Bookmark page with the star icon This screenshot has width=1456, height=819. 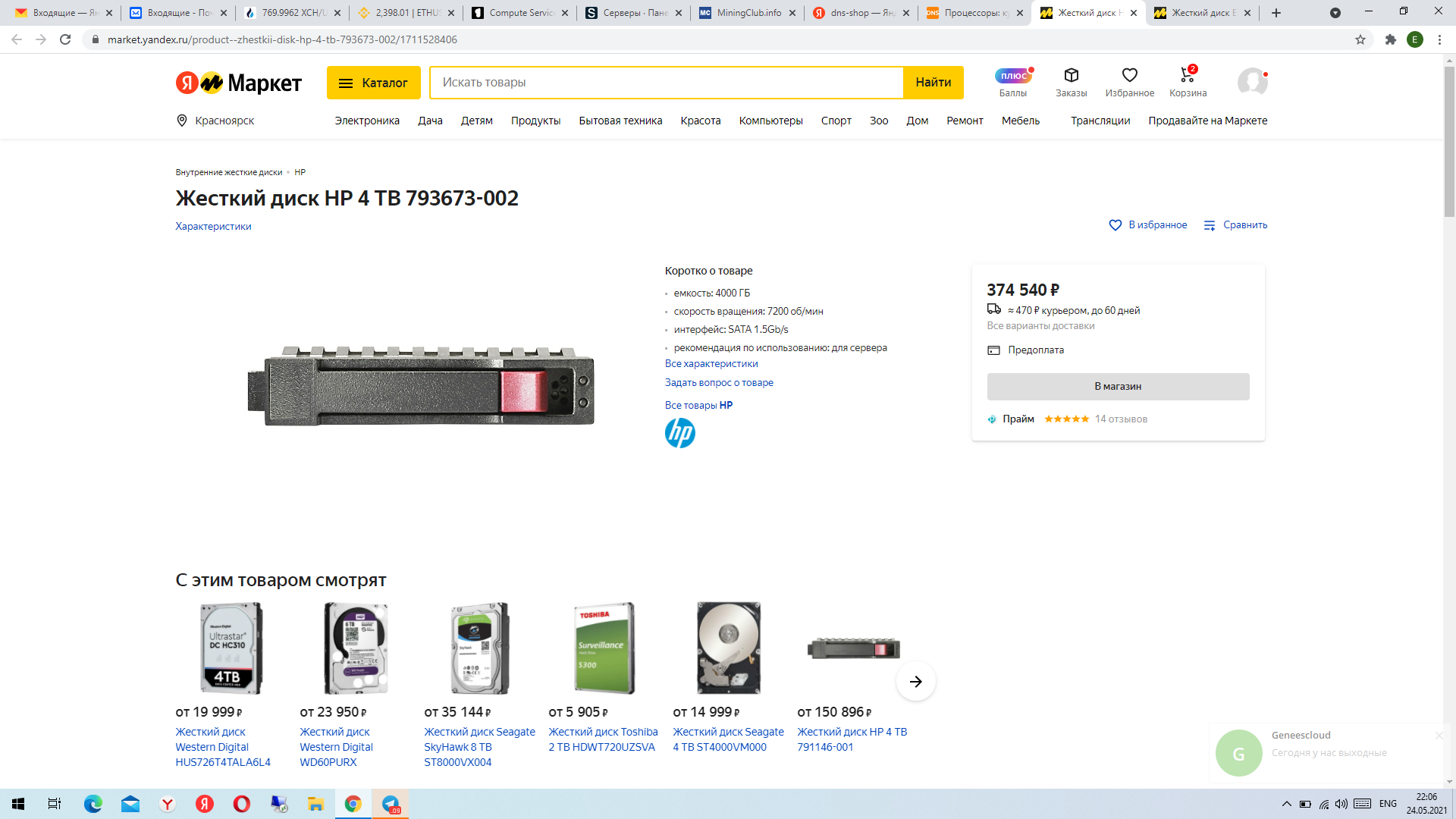[1360, 39]
